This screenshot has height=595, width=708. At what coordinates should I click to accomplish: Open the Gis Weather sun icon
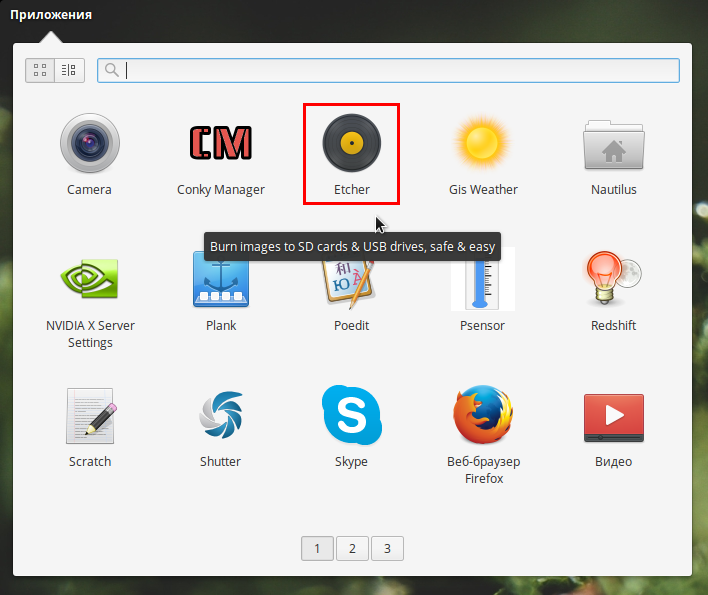(x=482, y=143)
